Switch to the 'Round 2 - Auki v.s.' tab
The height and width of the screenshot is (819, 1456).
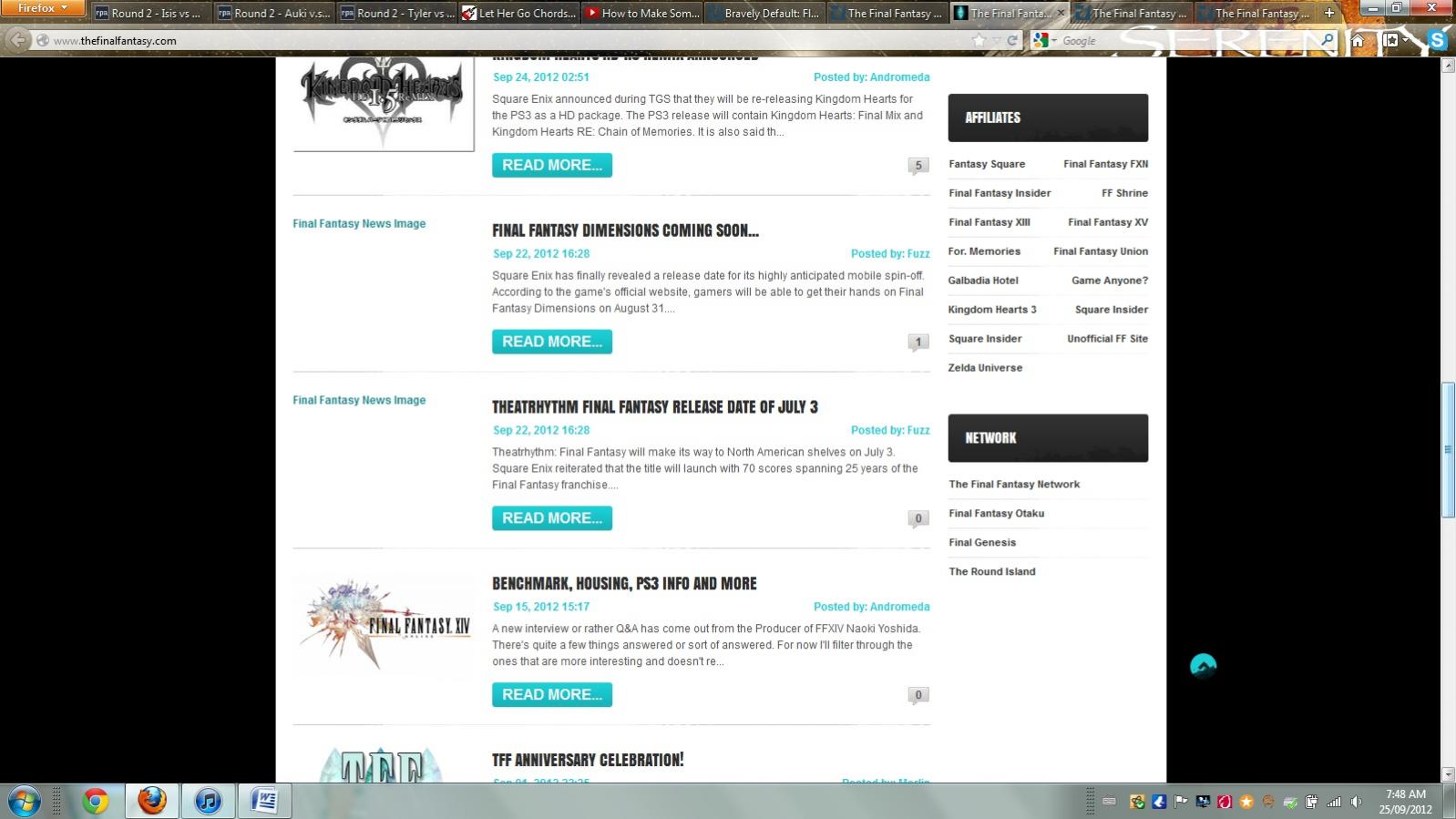coord(272,13)
